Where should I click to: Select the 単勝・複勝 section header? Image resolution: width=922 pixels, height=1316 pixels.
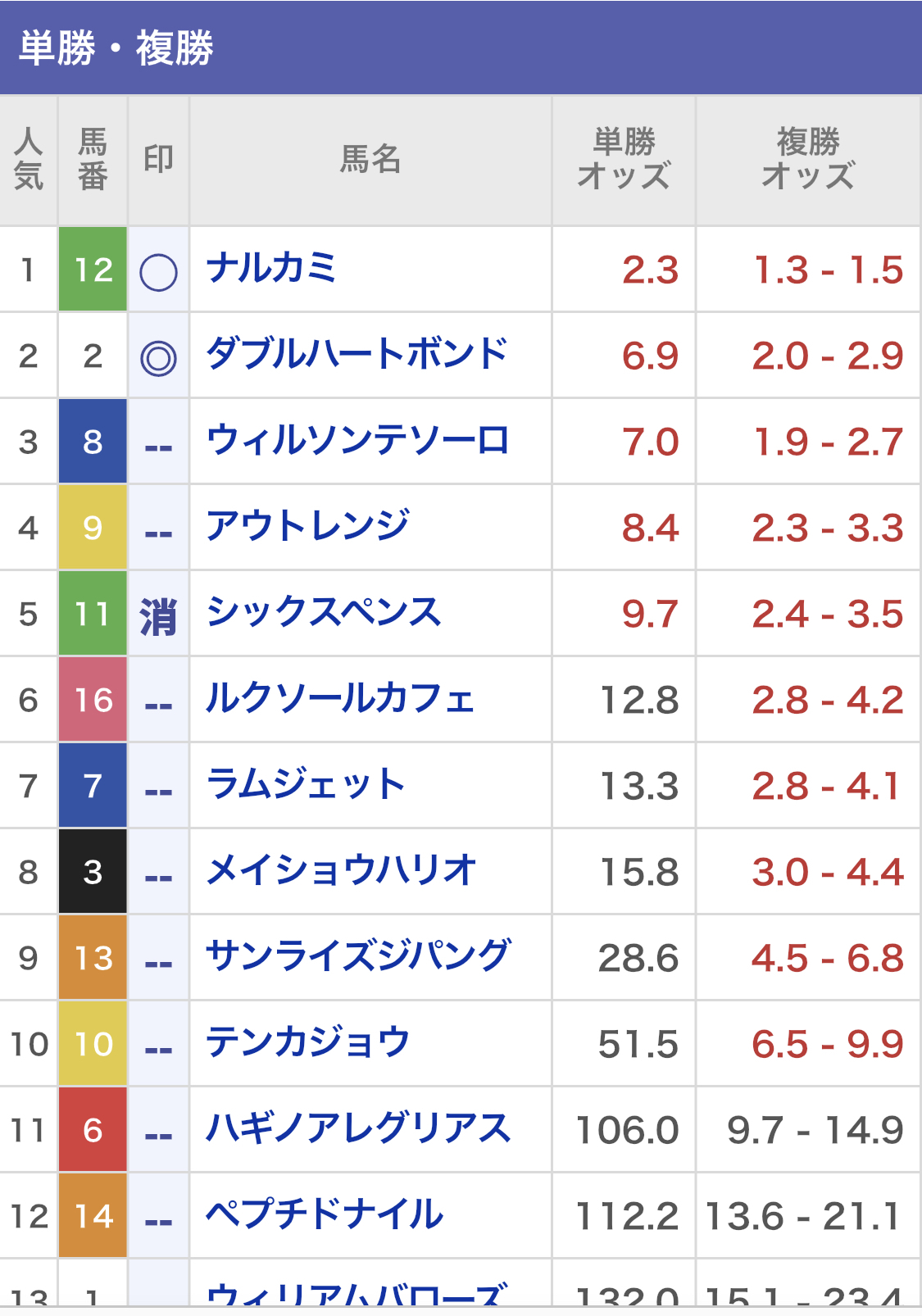[116, 48]
